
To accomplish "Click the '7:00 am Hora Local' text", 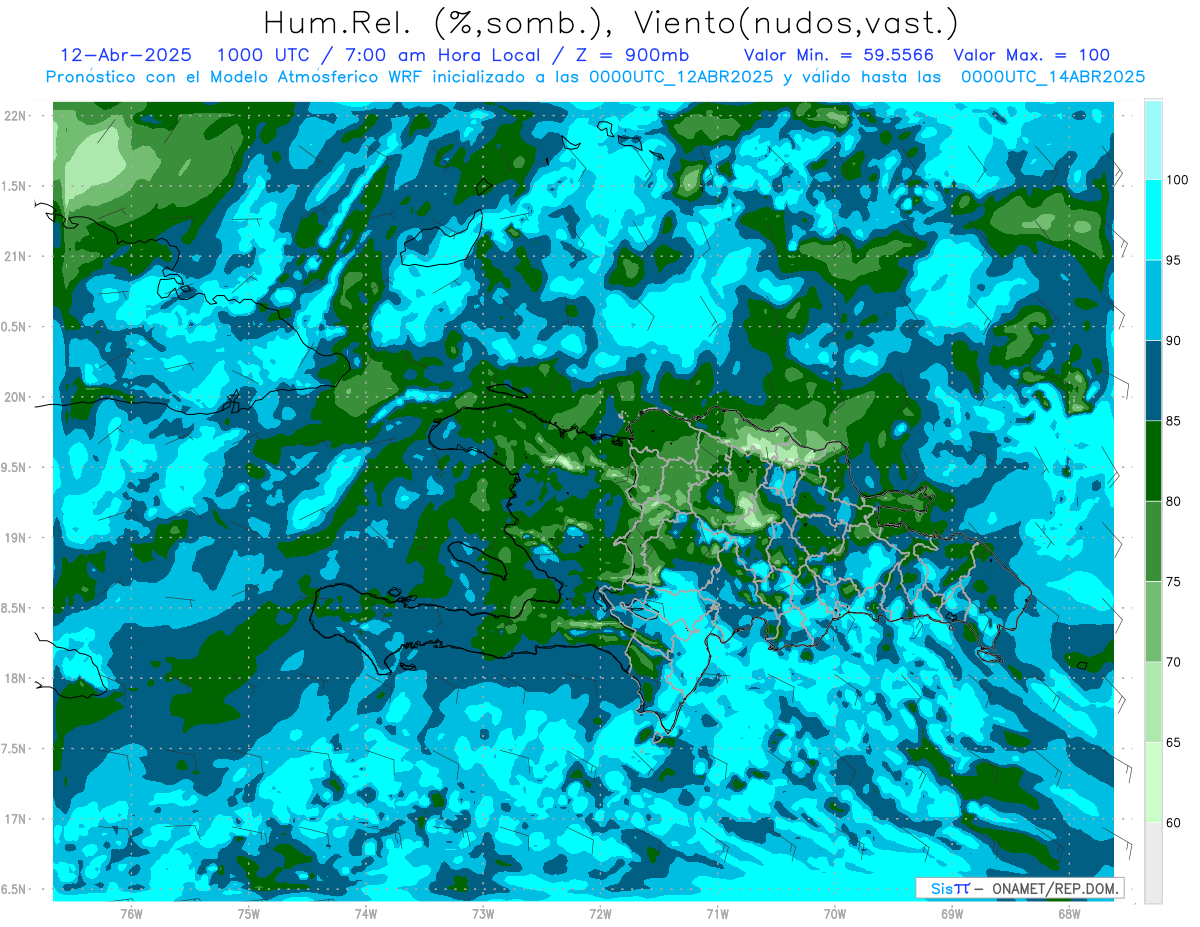I will [442, 55].
